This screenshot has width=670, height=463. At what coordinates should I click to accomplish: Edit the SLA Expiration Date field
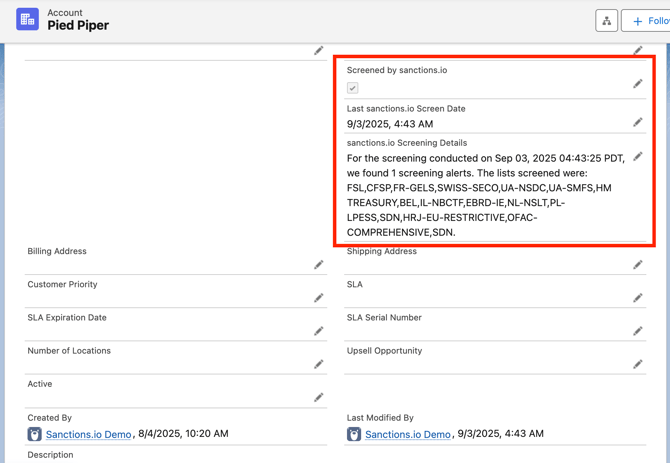pos(318,331)
